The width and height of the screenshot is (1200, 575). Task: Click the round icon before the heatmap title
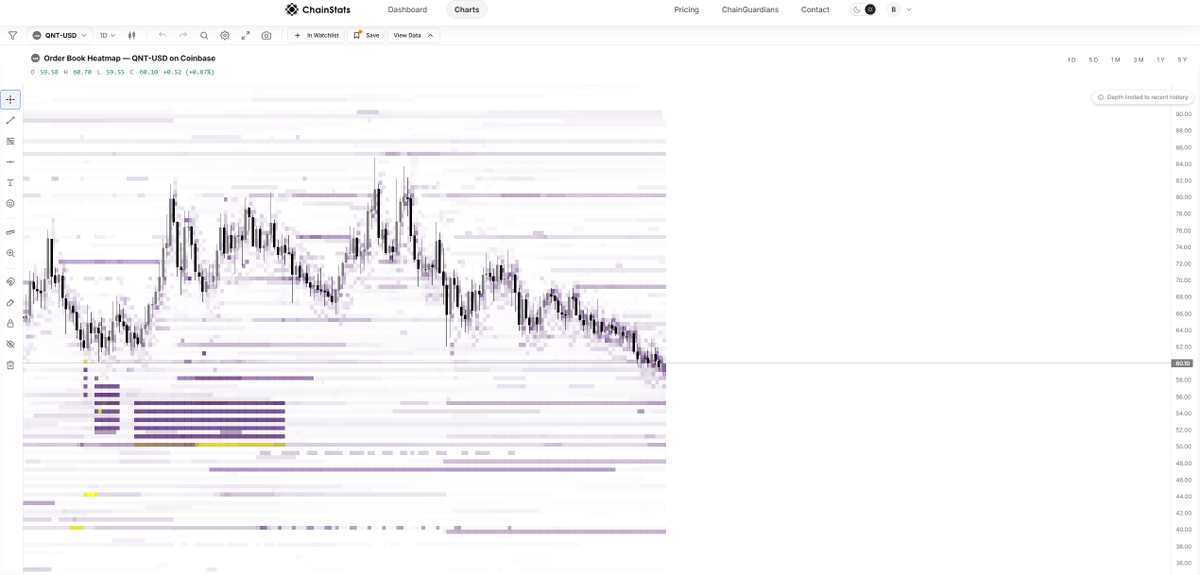(35, 59)
